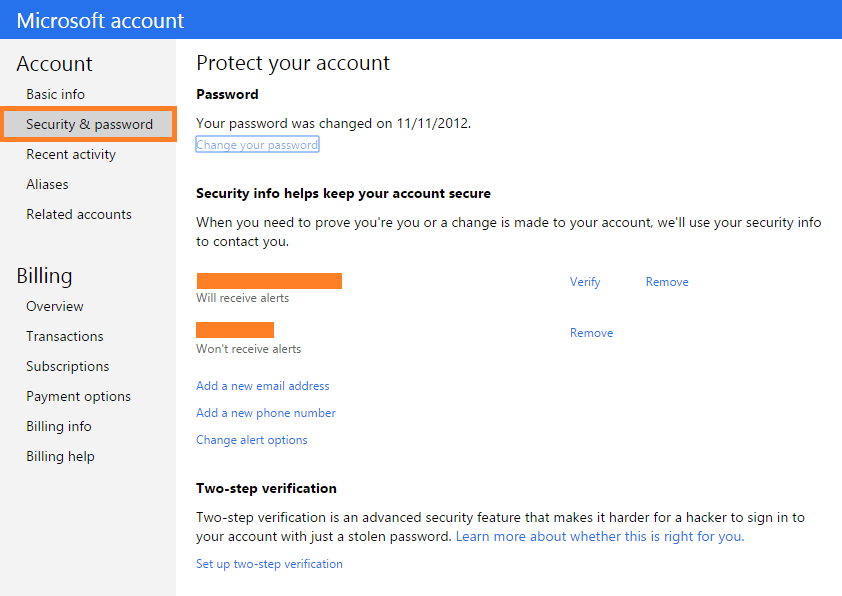This screenshot has width=842, height=596.
Task: Open Change alert options
Action: (252, 440)
